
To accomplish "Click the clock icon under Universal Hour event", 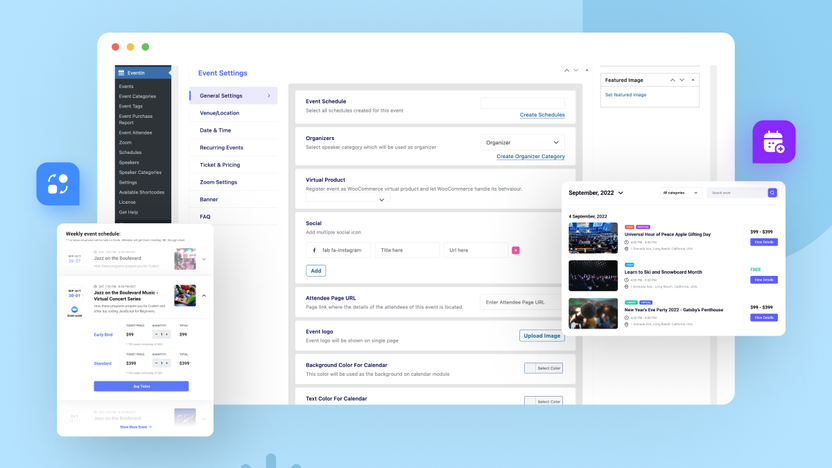I will [x=626, y=242].
